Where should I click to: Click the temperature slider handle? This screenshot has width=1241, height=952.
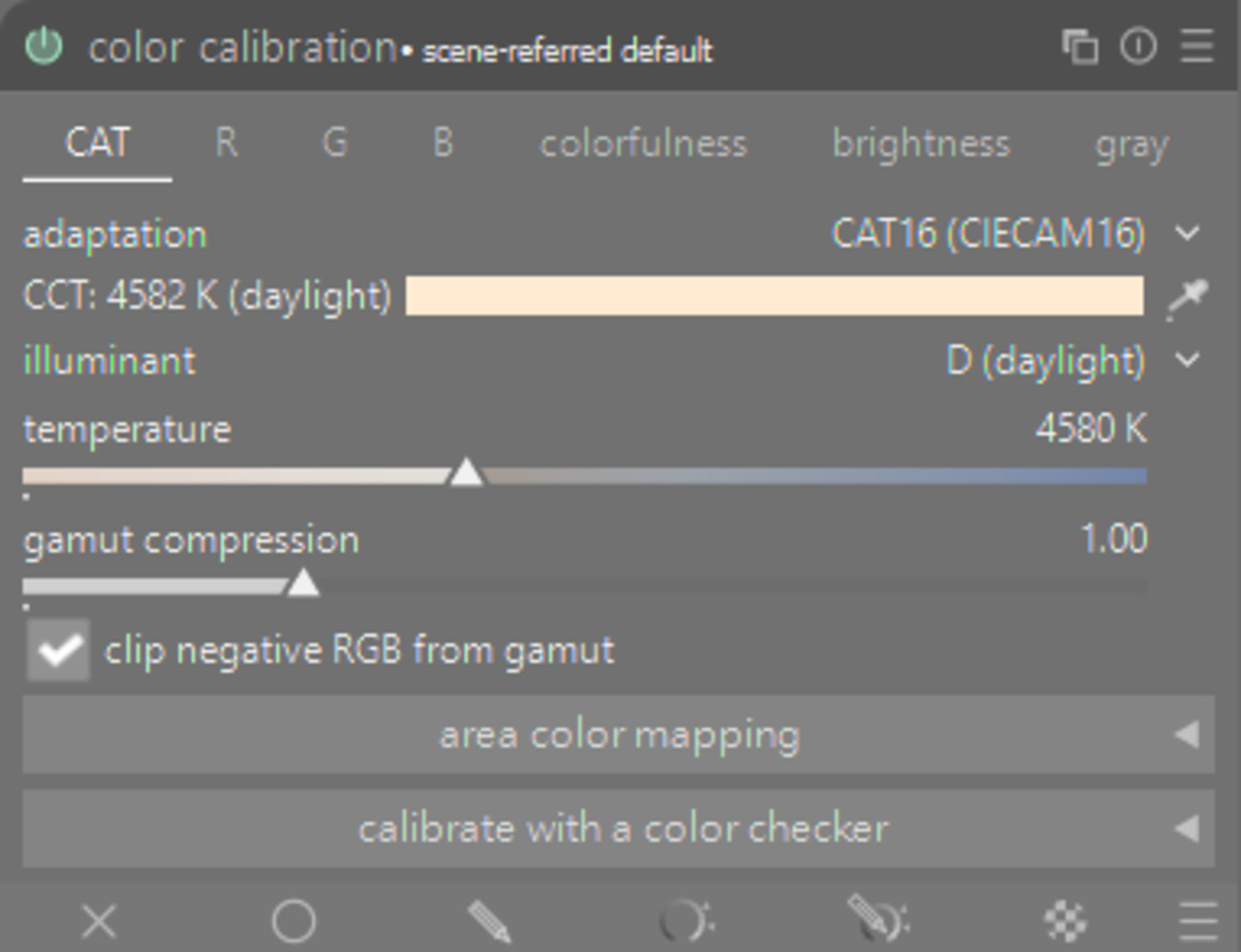click(466, 473)
